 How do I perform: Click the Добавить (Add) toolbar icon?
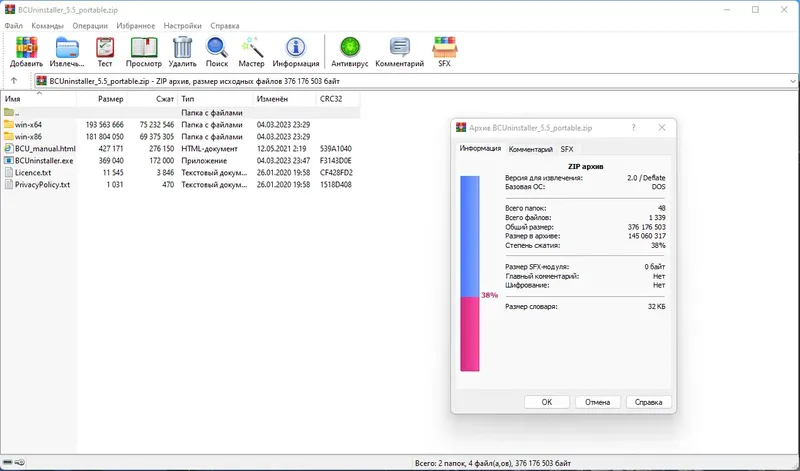coord(26,52)
